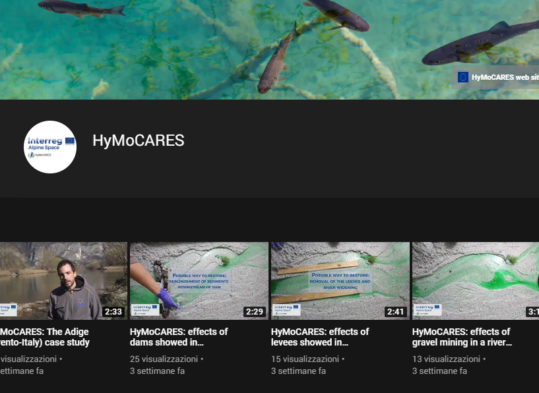The height and width of the screenshot is (393, 539).
Task: Click the 2:33 duration badge
Action: (113, 312)
